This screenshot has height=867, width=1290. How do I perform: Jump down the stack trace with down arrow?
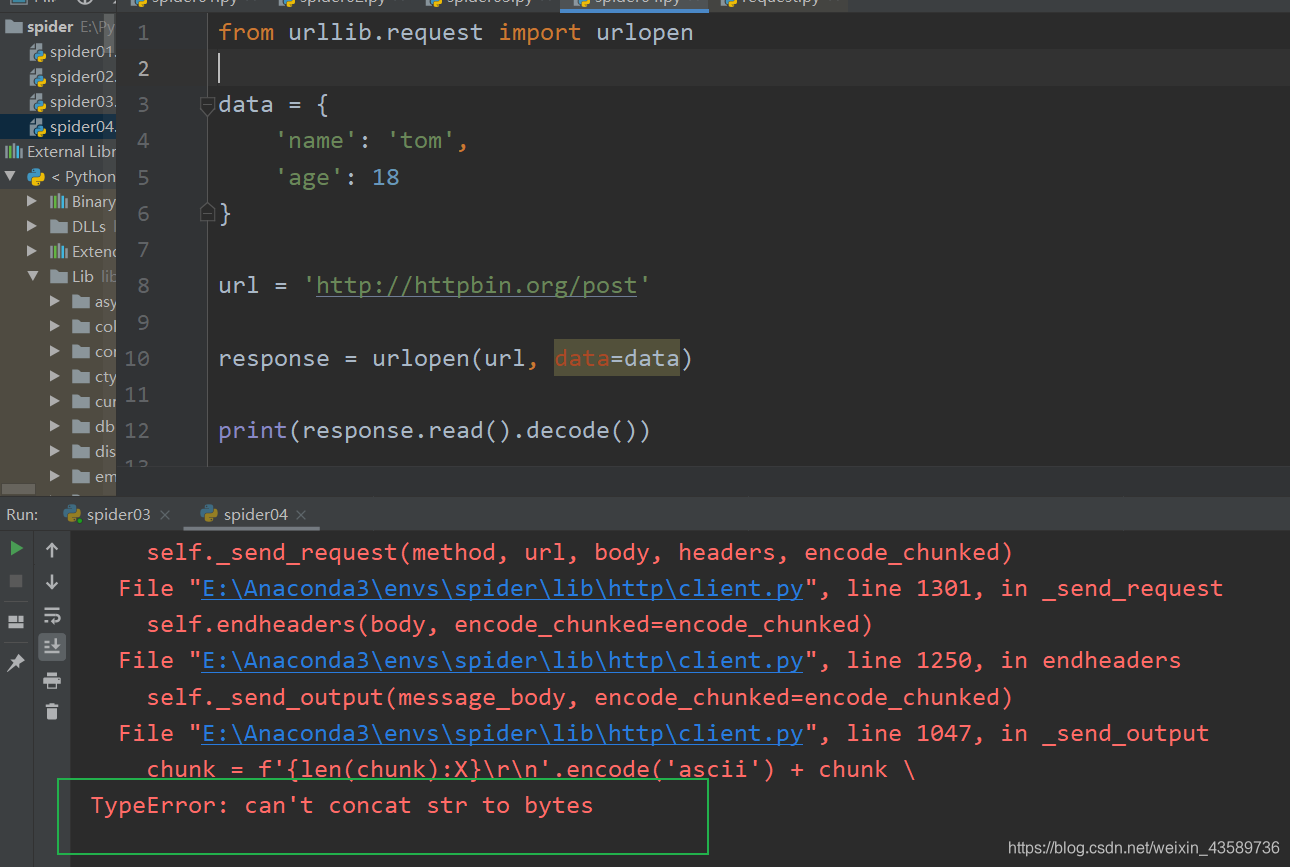click(52, 582)
